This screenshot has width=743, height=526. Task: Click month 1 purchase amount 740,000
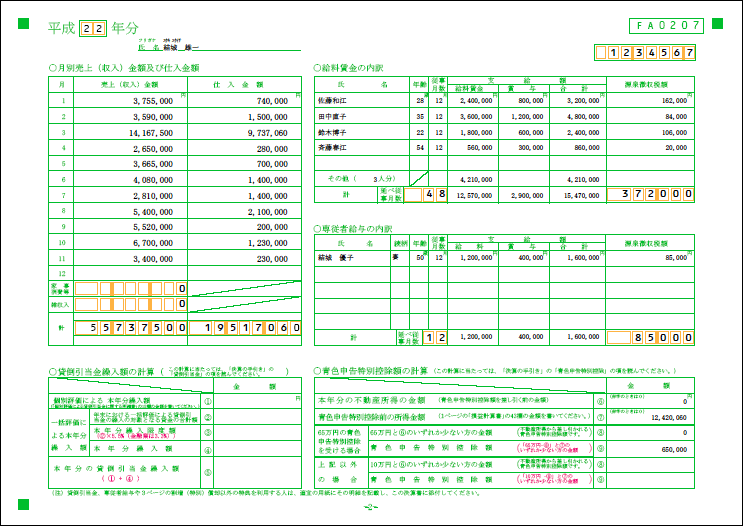(272, 101)
